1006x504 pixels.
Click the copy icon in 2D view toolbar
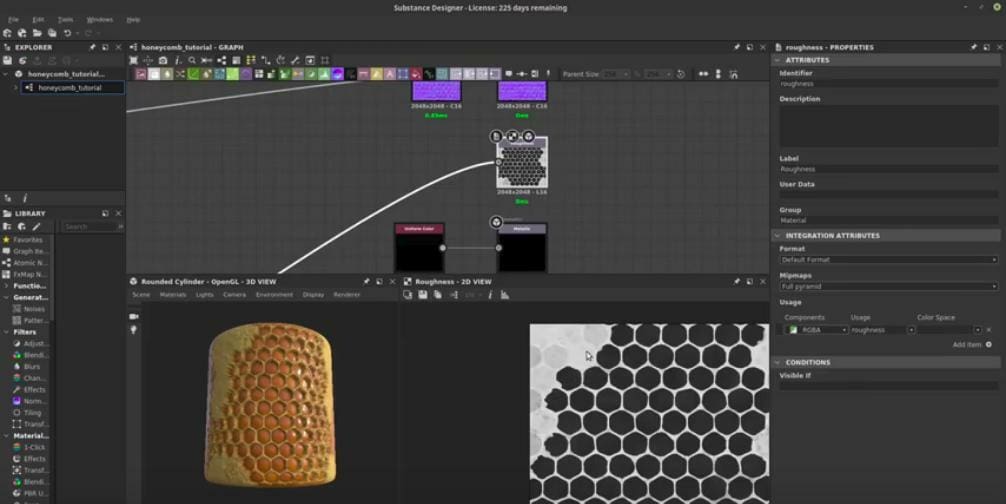click(438, 295)
